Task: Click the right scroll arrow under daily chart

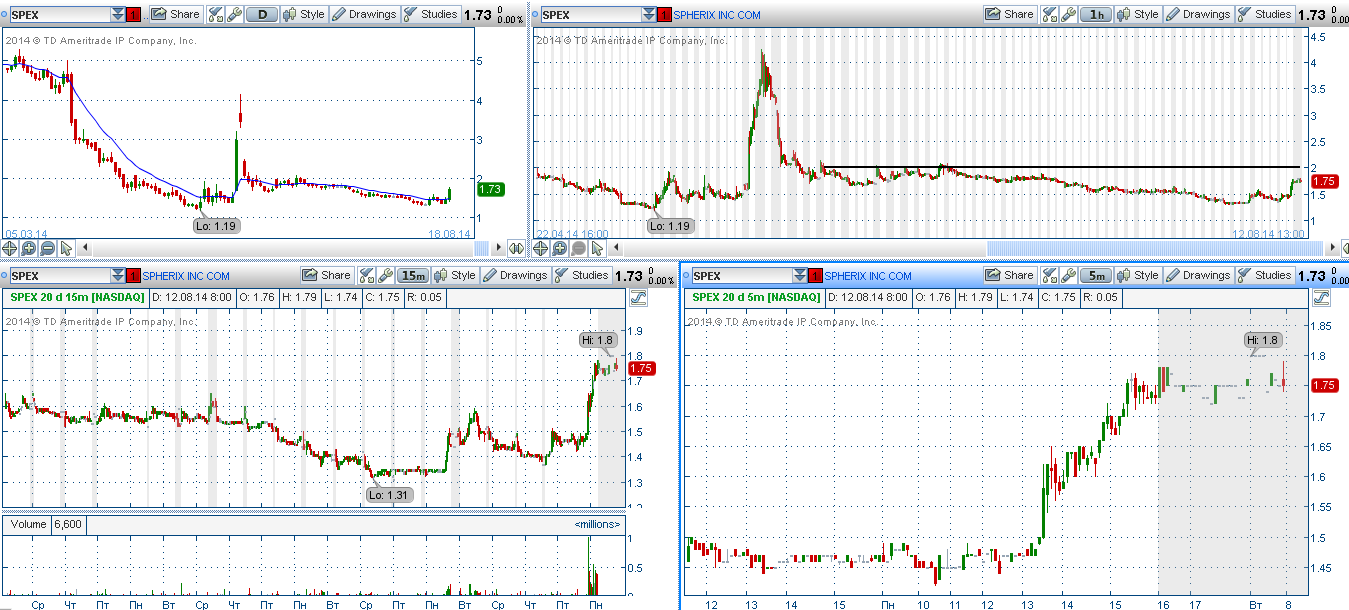Action: click(497, 247)
